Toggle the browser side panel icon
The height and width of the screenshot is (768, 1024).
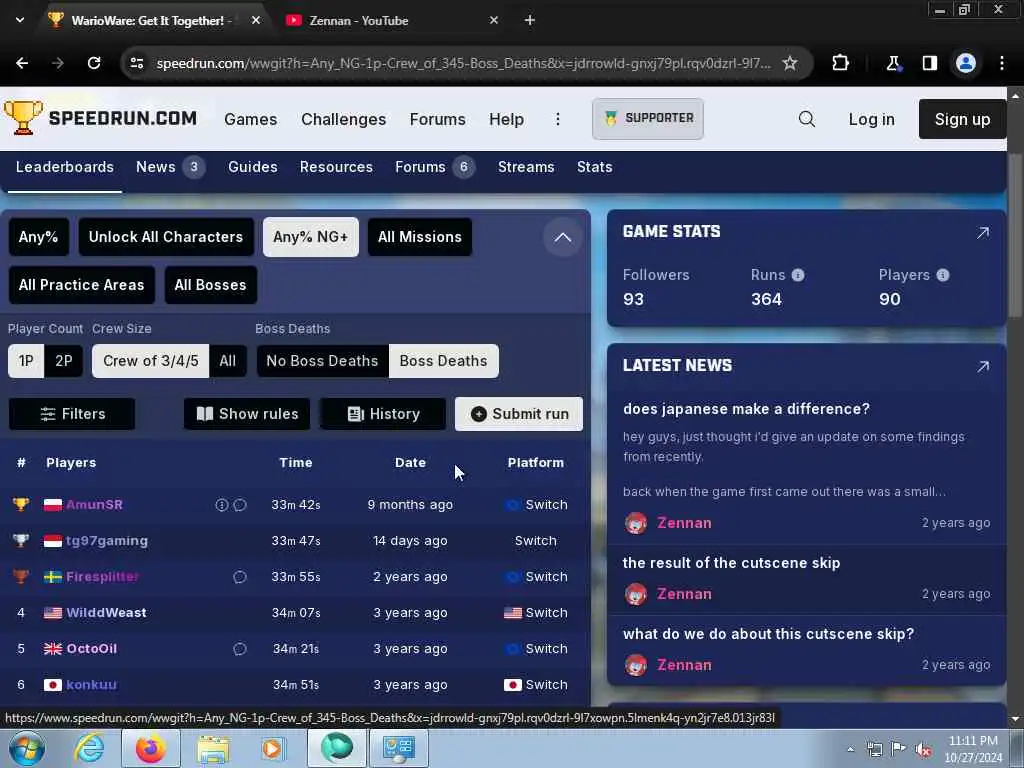pyautogui.click(x=929, y=63)
